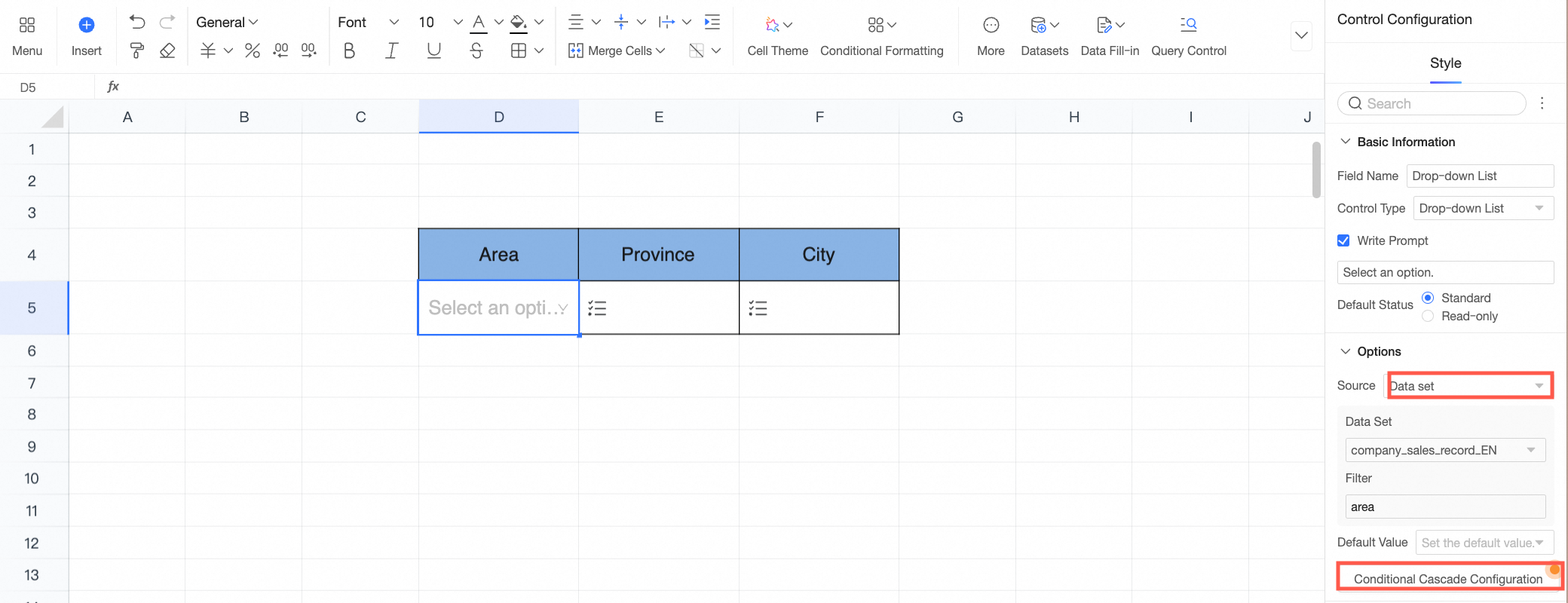1568x603 pixels.
Task: Open the font size 10 dropdown
Action: (x=440, y=22)
